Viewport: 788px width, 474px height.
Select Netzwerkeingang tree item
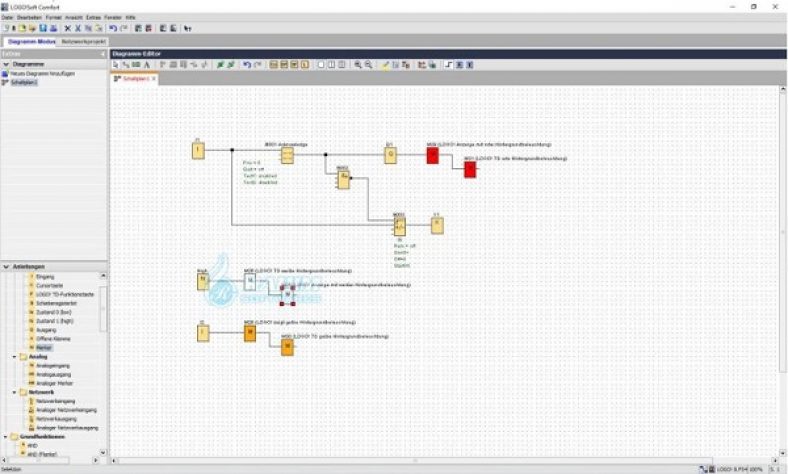click(x=55, y=401)
